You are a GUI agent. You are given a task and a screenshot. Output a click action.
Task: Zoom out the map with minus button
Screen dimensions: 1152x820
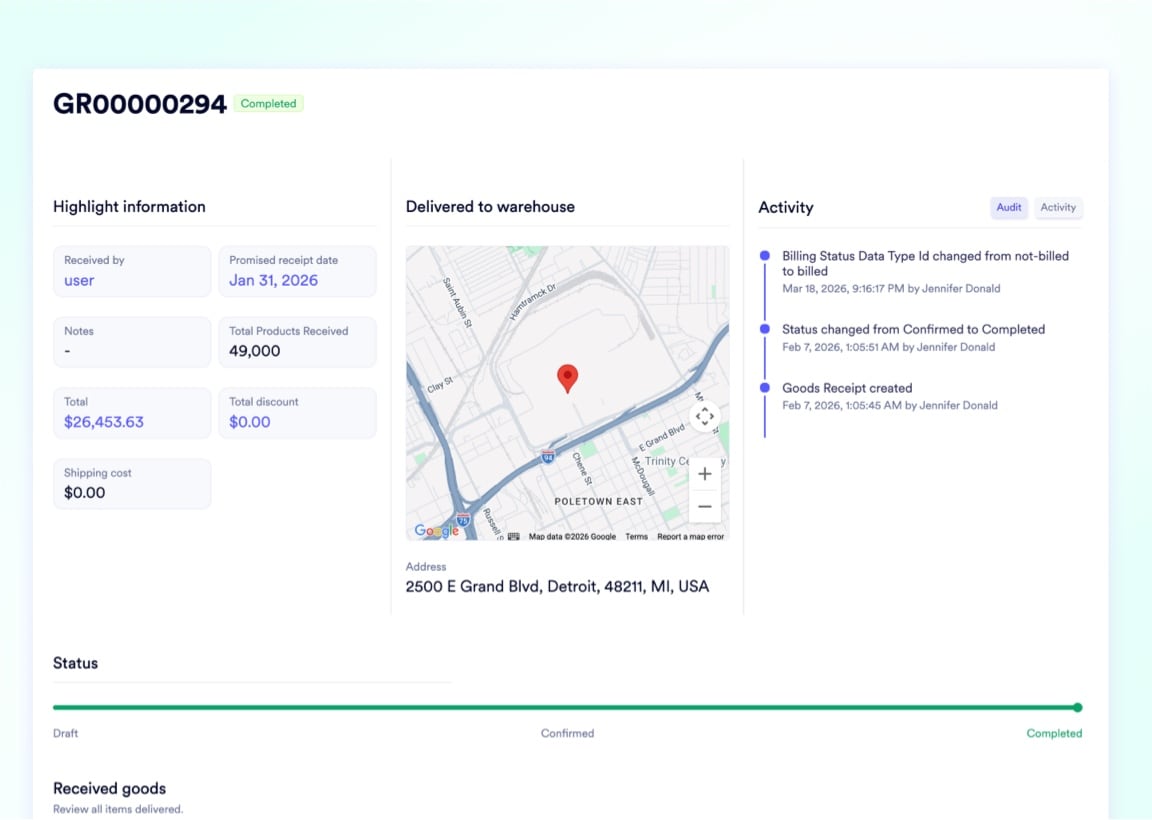705,506
